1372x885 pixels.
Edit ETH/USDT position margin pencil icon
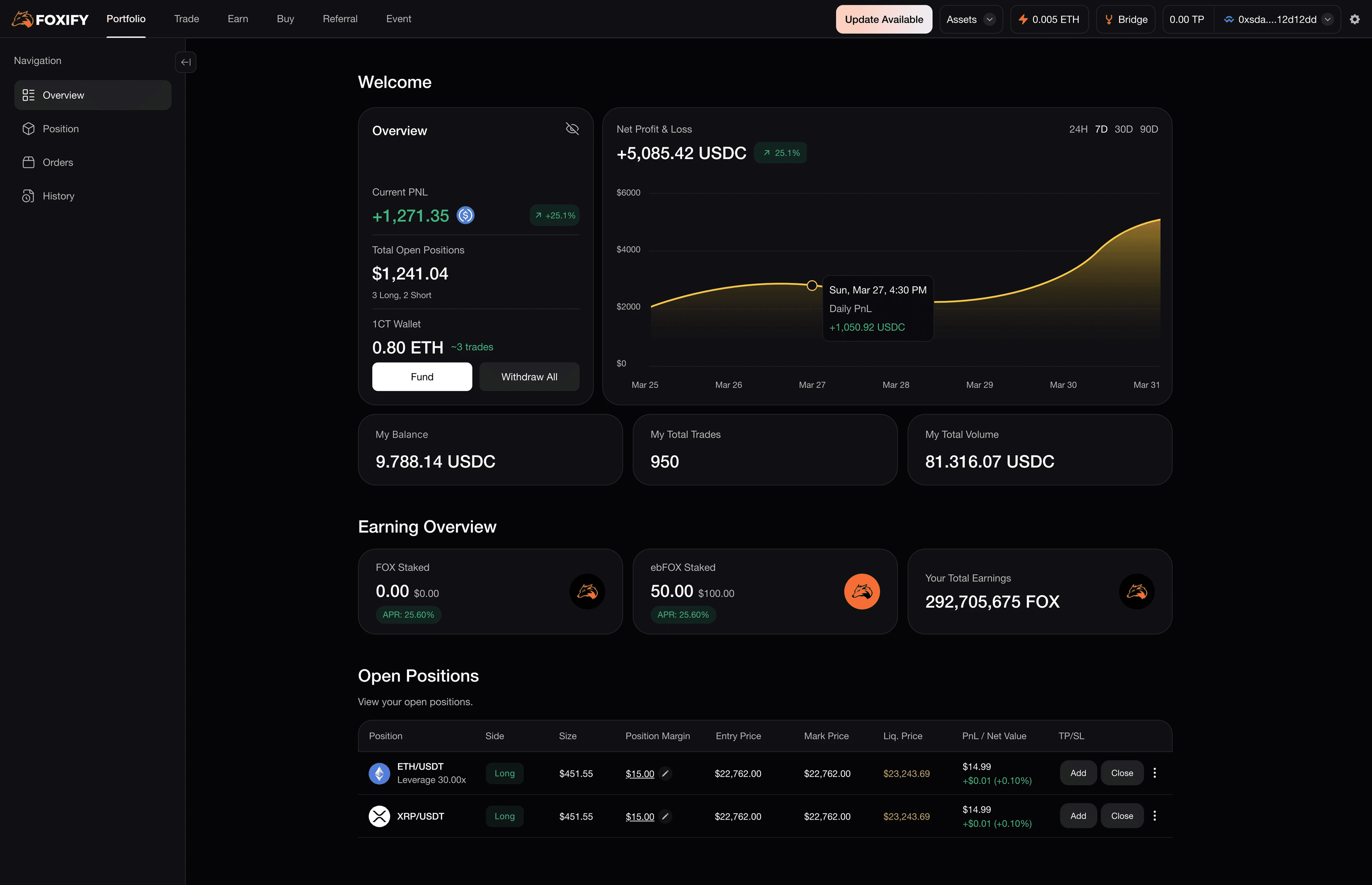[665, 773]
